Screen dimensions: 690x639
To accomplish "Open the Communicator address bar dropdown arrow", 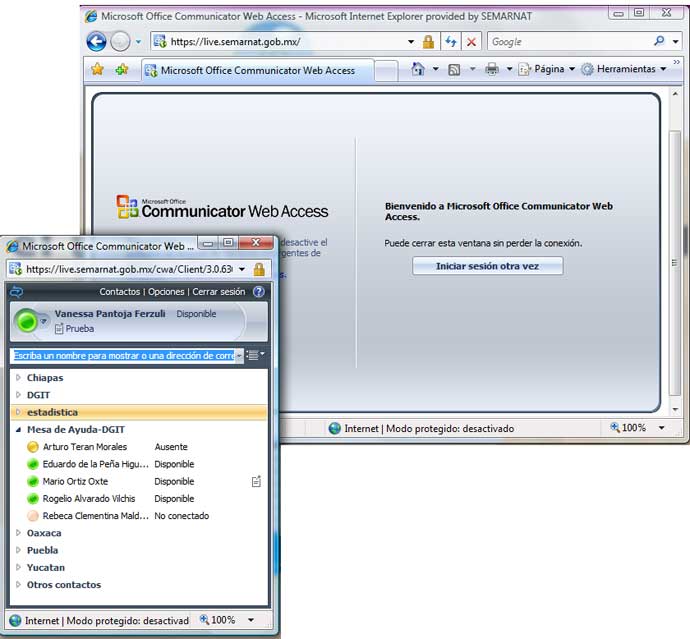I will pos(242,269).
